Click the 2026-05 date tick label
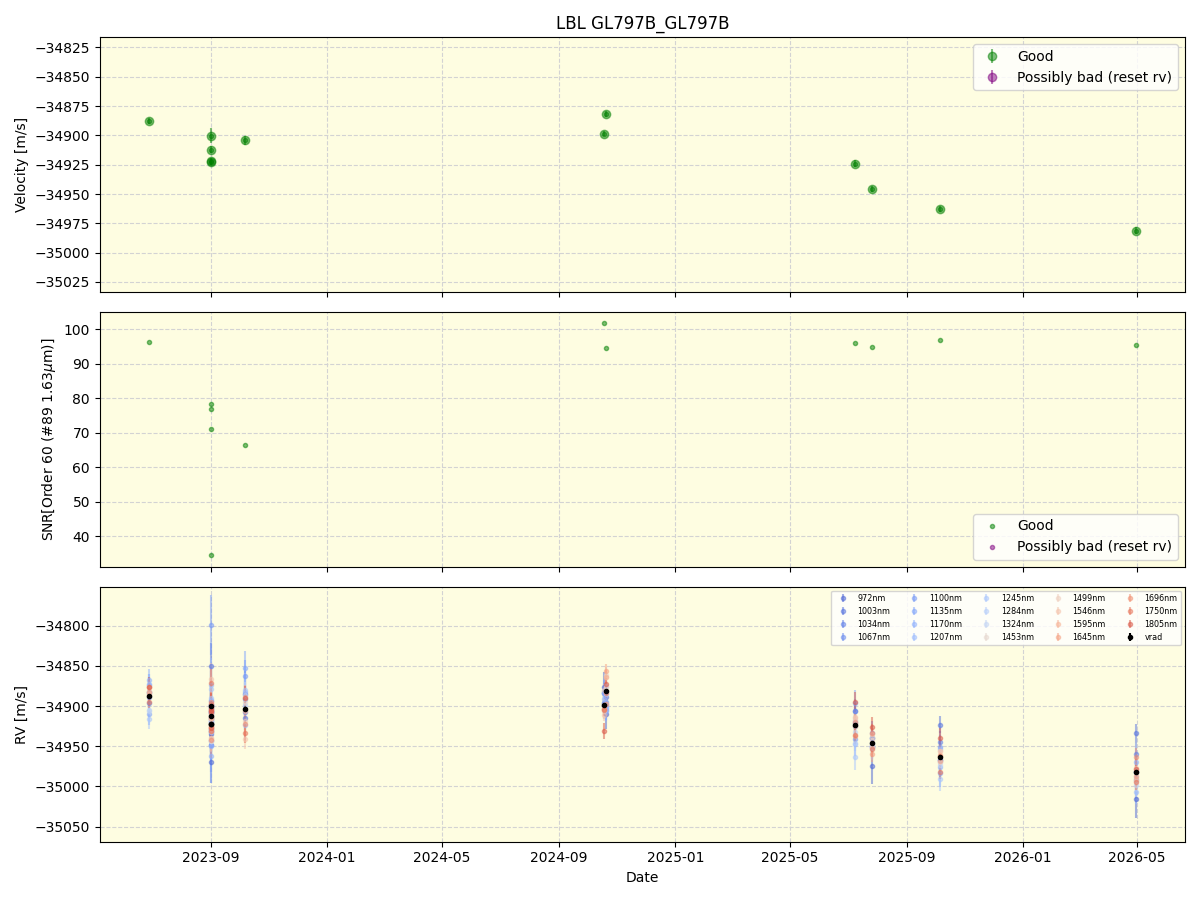Image resolution: width=1200 pixels, height=900 pixels. pyautogui.click(x=1138, y=857)
